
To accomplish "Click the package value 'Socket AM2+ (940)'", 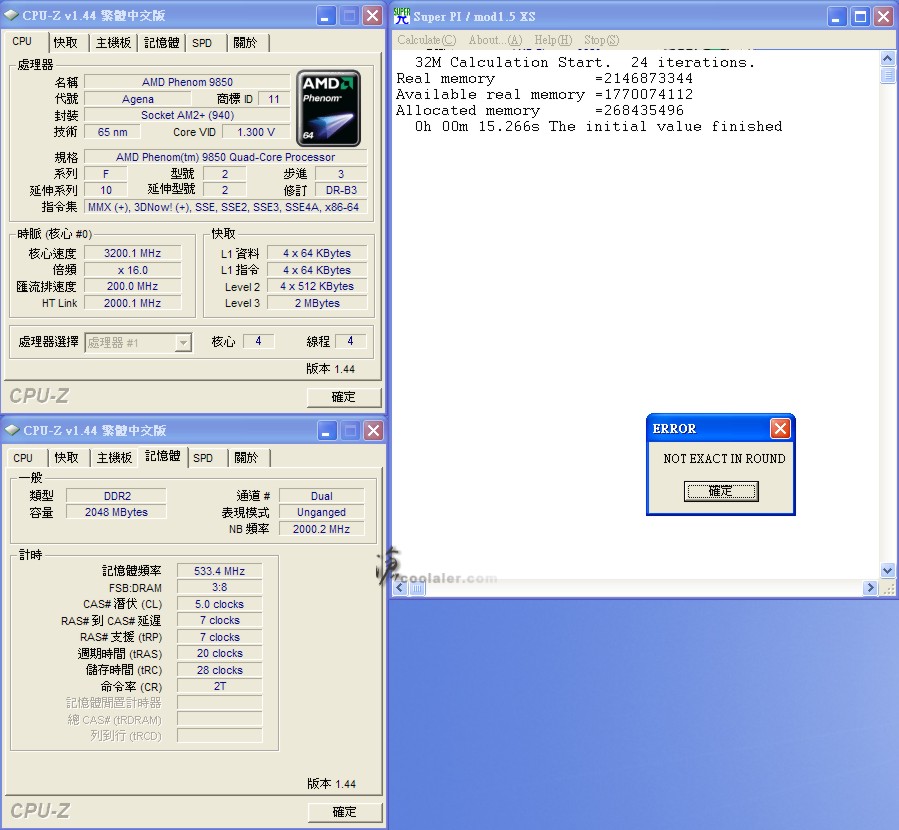I will (187, 115).
